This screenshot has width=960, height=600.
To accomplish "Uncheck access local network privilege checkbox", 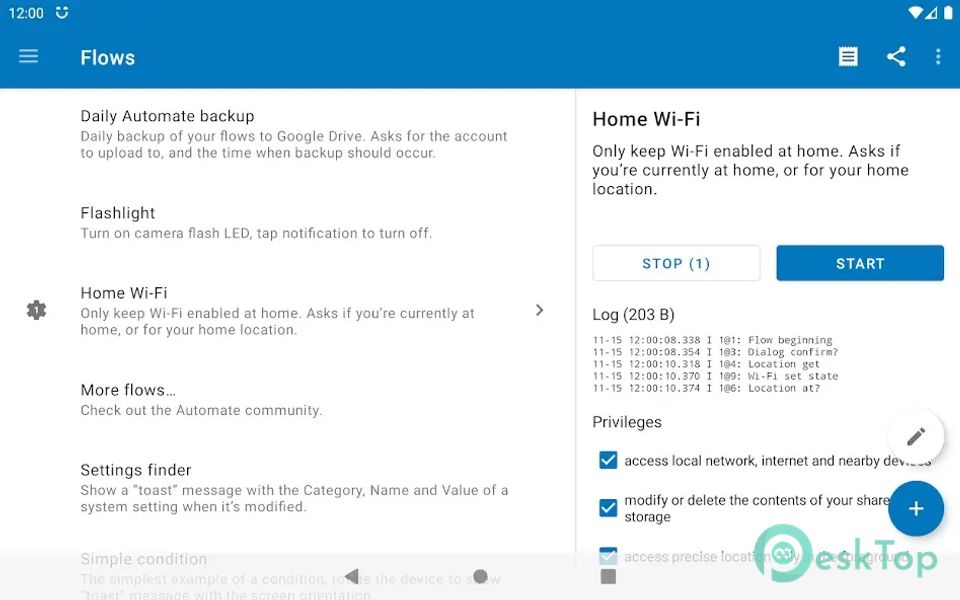I will tap(608, 460).
